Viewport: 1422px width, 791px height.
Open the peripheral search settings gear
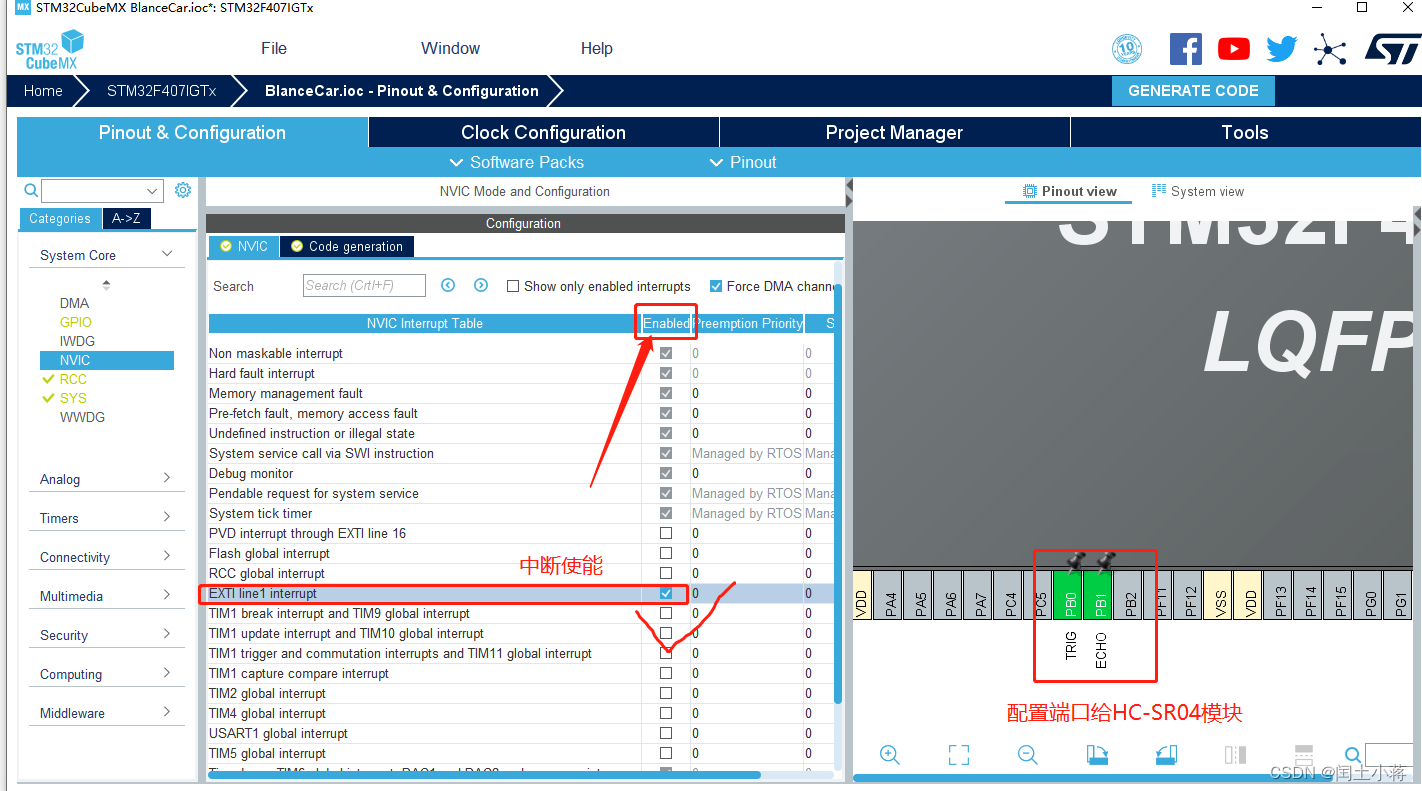183,190
